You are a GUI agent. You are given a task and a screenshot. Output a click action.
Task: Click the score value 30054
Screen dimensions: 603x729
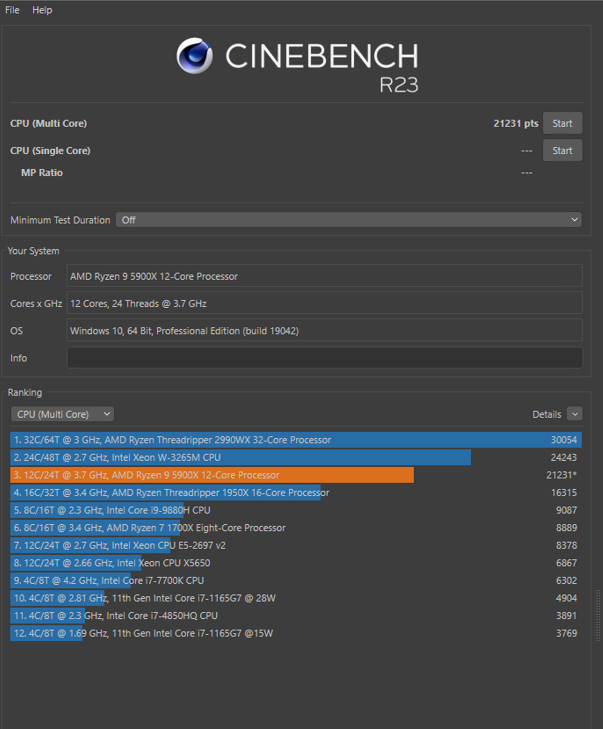563,439
